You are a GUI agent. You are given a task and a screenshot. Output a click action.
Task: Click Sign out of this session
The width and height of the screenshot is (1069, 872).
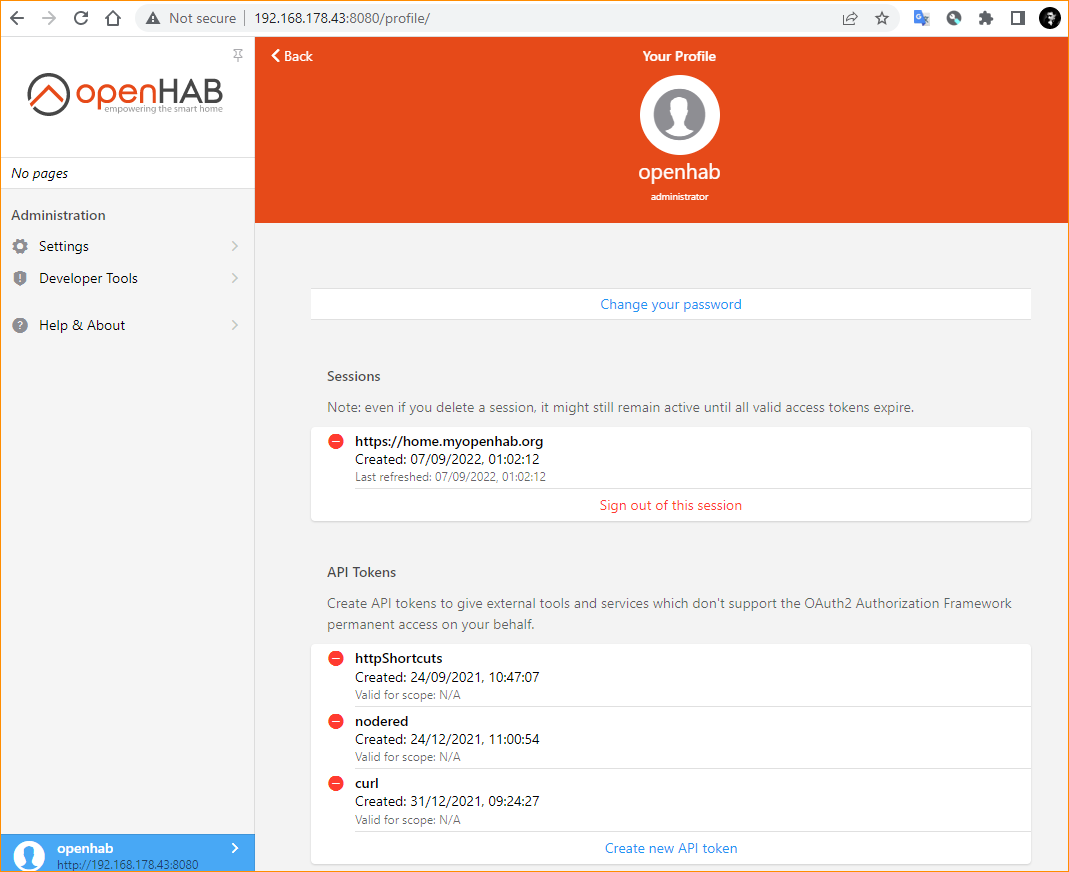pyautogui.click(x=670, y=505)
